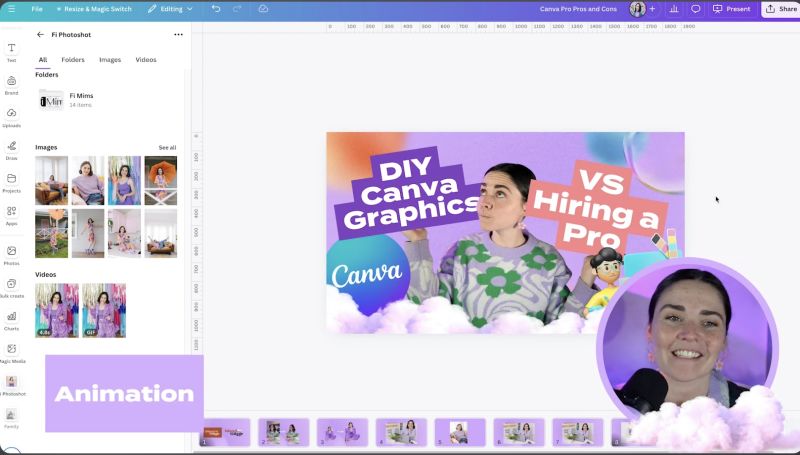The width and height of the screenshot is (800, 455).
Task: Open the Charts sidebar panel
Action: click(x=11, y=320)
